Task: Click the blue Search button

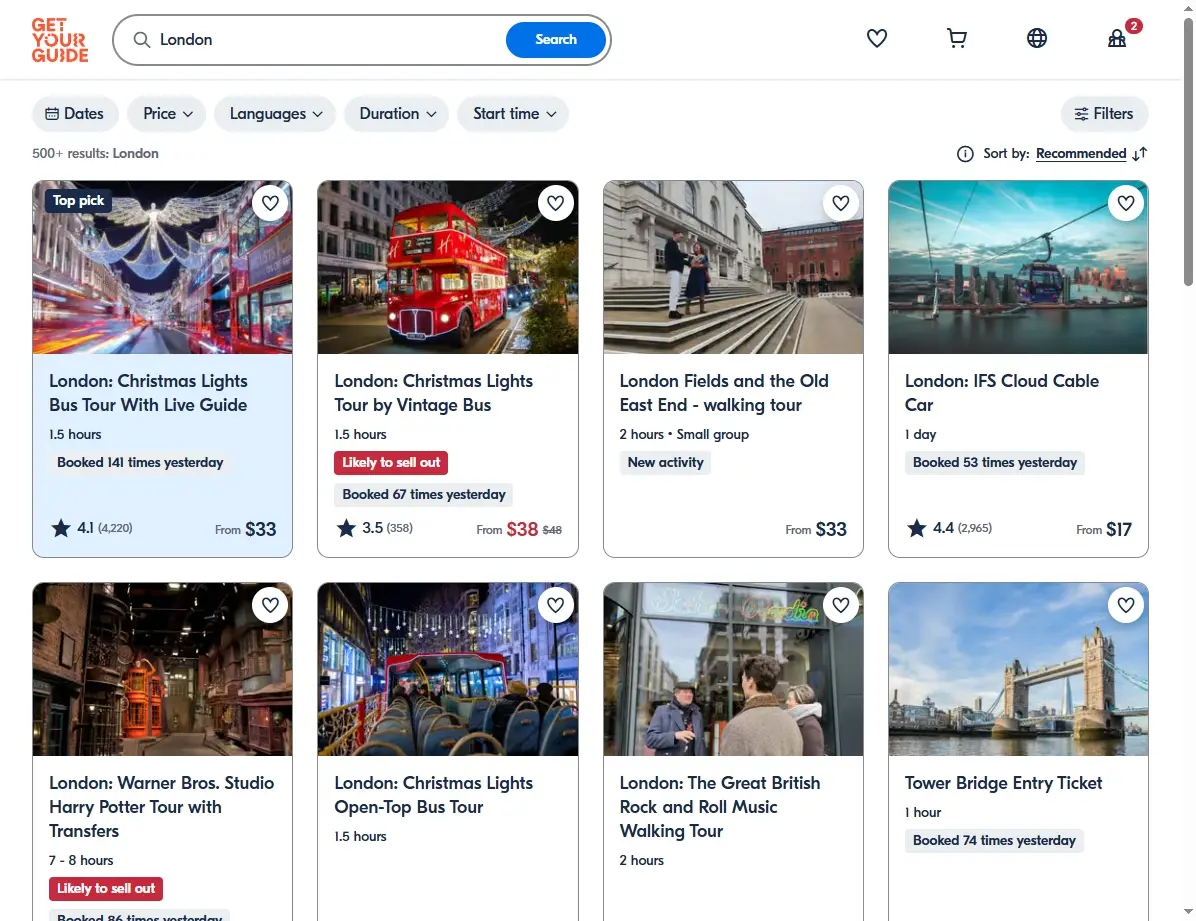Action: 555,40
